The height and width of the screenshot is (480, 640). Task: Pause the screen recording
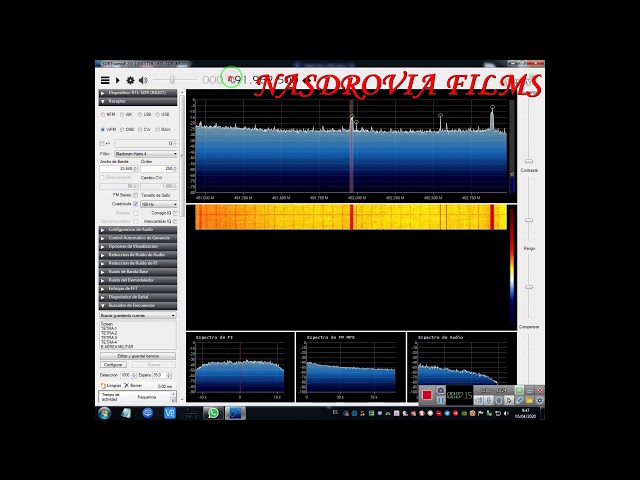440,400
